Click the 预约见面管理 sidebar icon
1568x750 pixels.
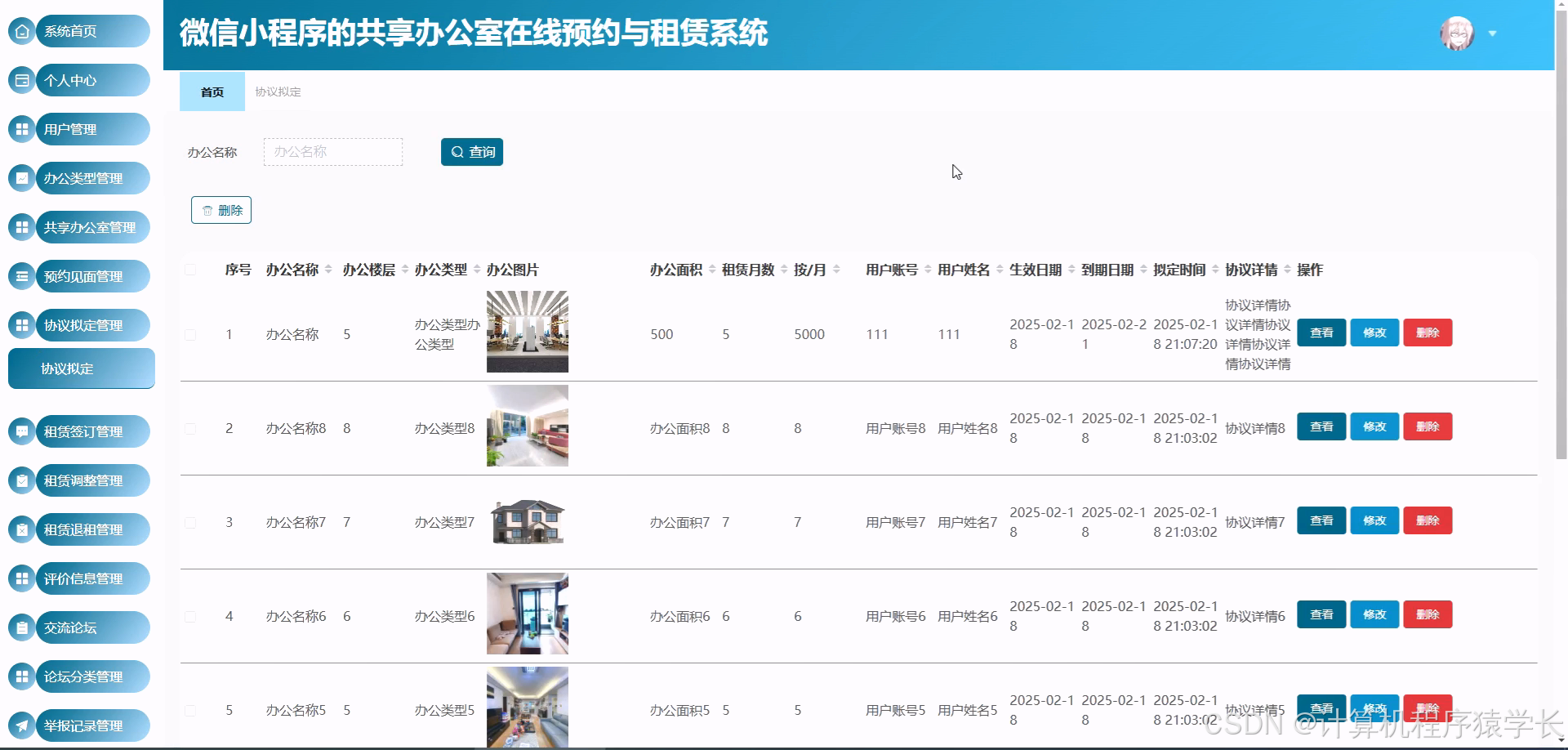coord(20,276)
